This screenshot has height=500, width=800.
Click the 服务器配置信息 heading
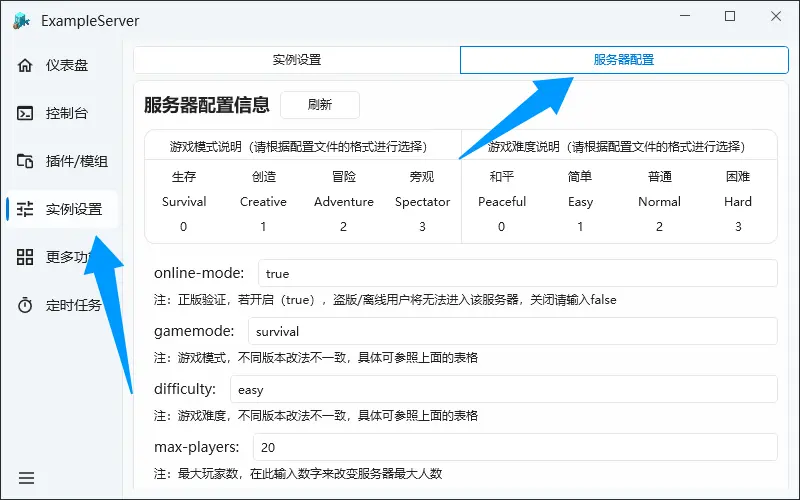coord(207,105)
